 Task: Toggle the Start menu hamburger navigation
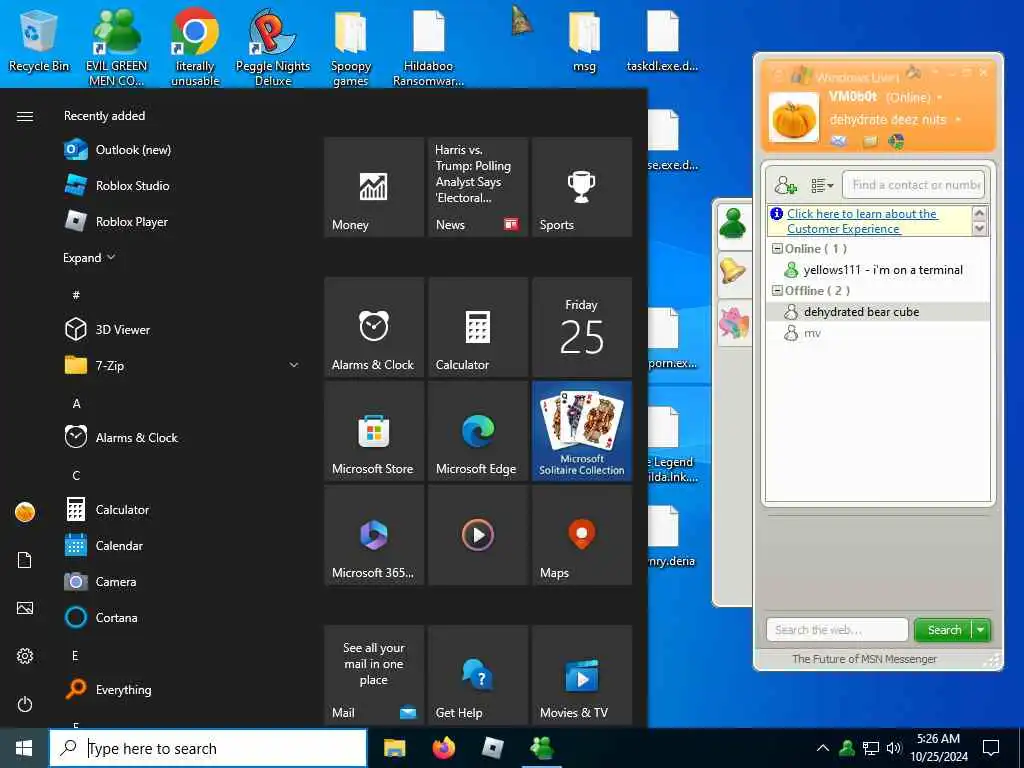tap(25, 116)
